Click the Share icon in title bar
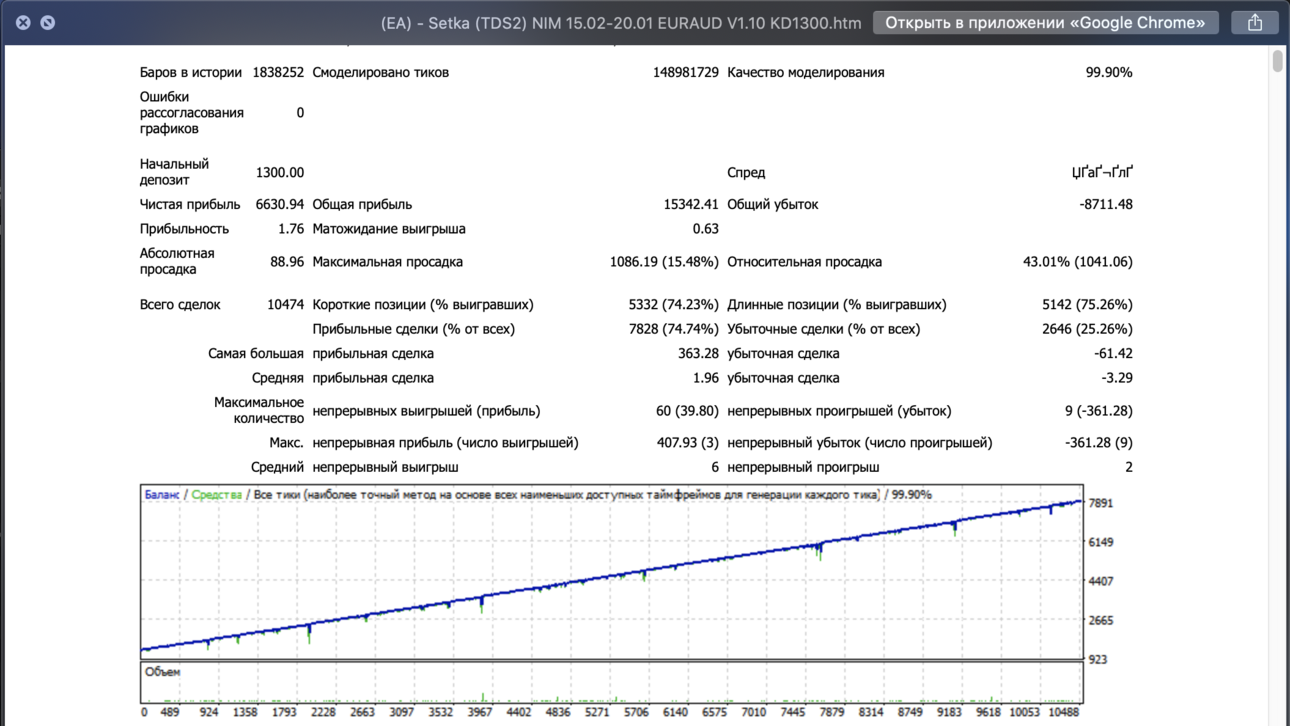This screenshot has height=726, width=1290. [x=1255, y=22]
